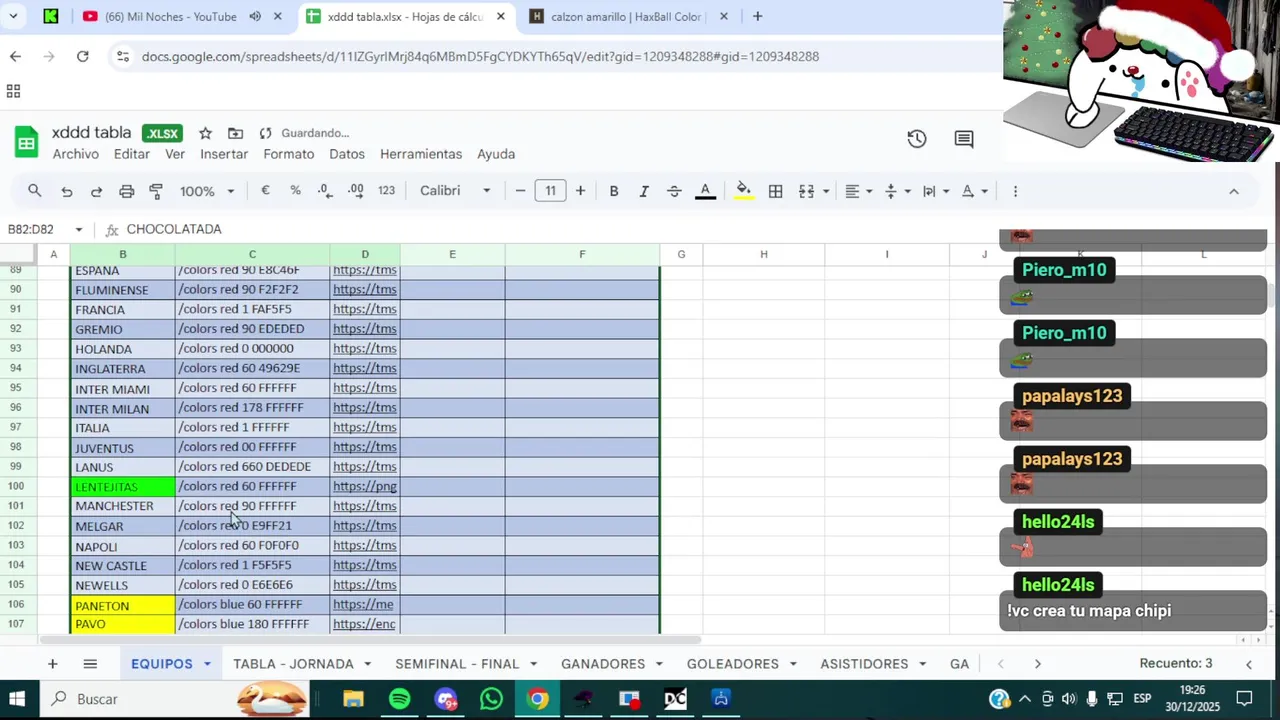This screenshot has height=720, width=1280.
Task: Open the version history clock icon
Action: click(x=917, y=139)
